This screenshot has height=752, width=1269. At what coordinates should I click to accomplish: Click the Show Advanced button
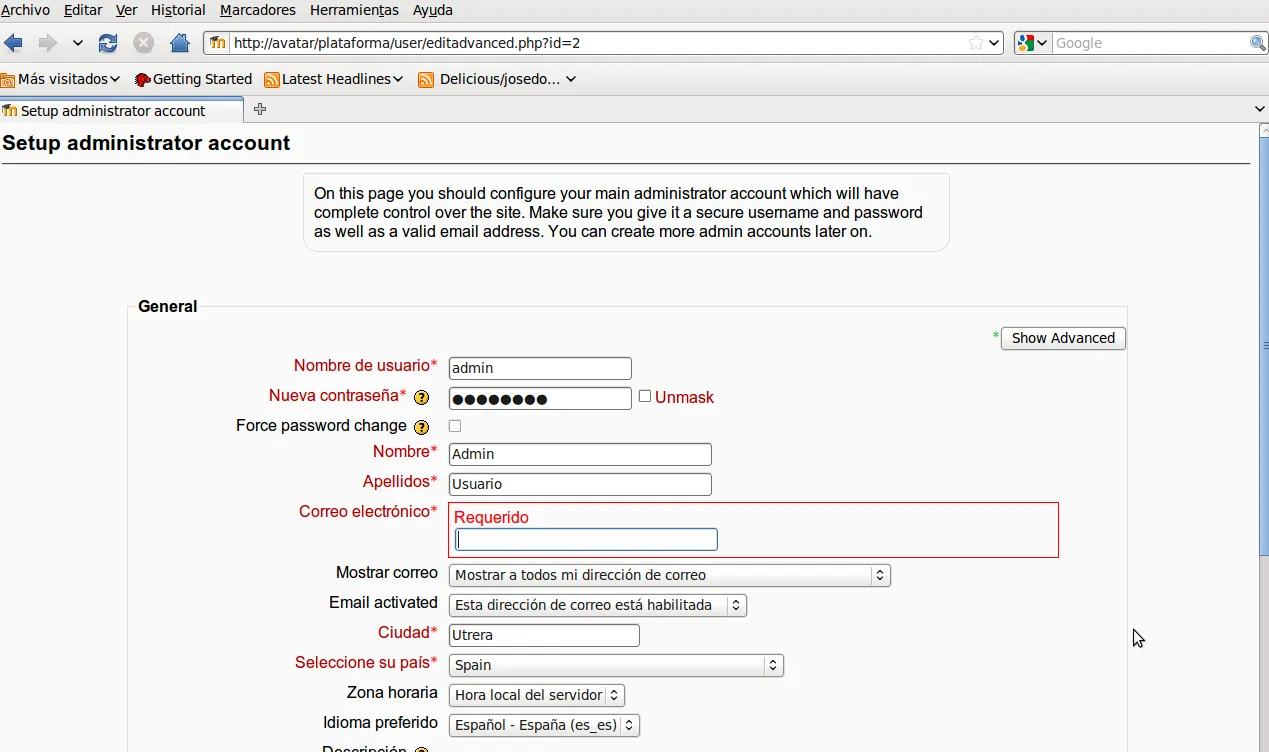[1063, 338]
